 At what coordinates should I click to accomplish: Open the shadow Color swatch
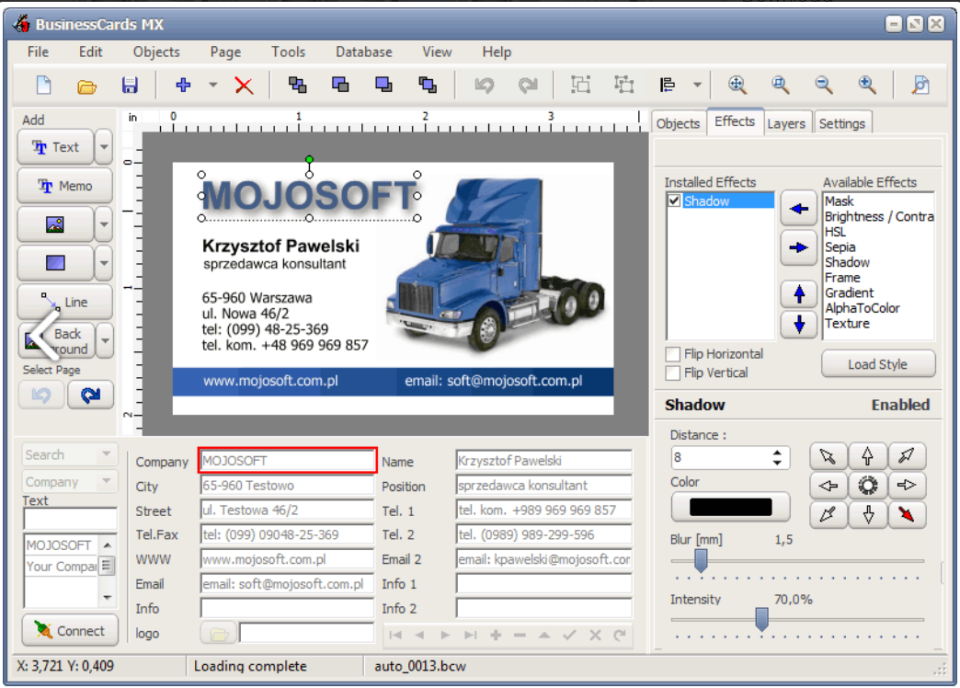tap(730, 506)
